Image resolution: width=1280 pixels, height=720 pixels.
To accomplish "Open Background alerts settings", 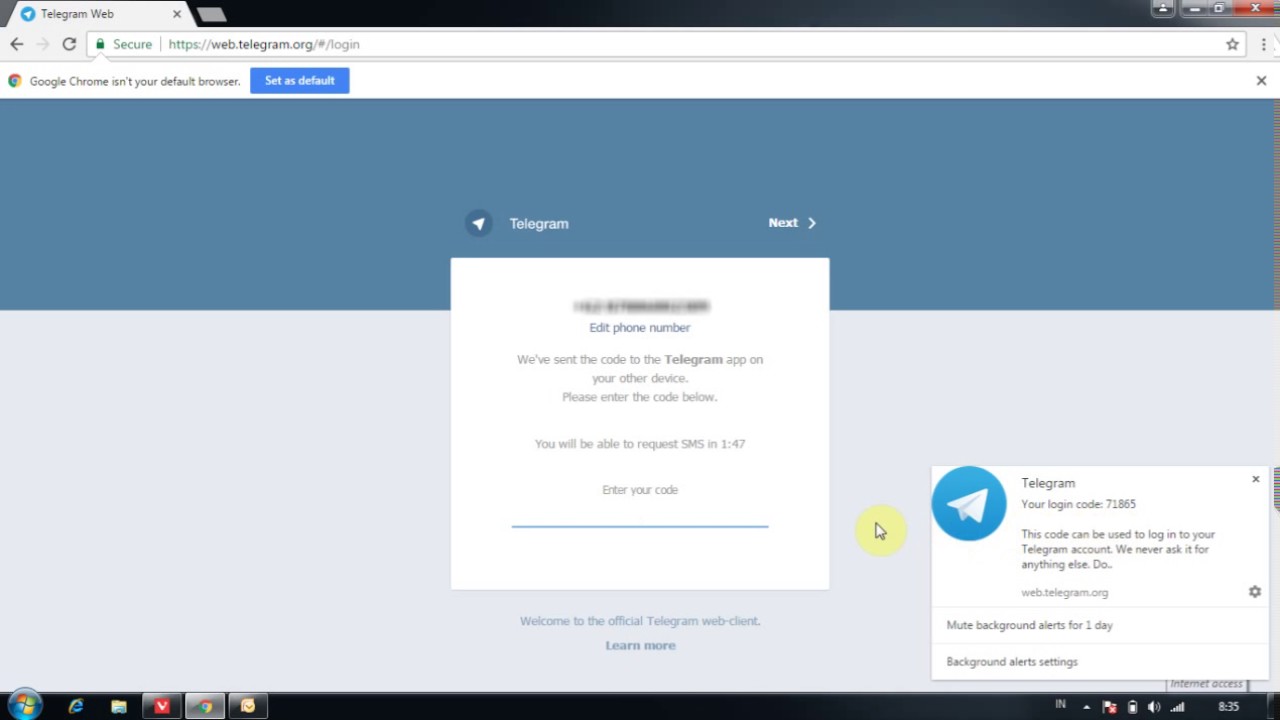I will [1012, 662].
